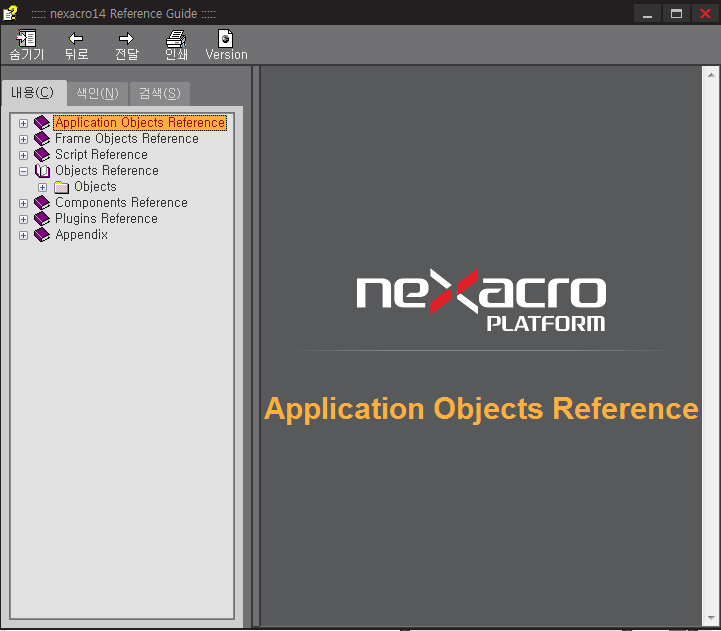Click the help app icon in title bar
This screenshot has width=721, height=631.
[x=11, y=13]
